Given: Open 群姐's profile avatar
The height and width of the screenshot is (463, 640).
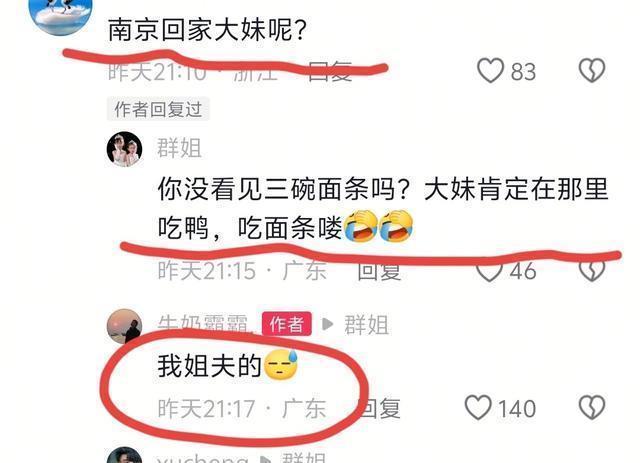Looking at the screenshot, I should [124, 149].
